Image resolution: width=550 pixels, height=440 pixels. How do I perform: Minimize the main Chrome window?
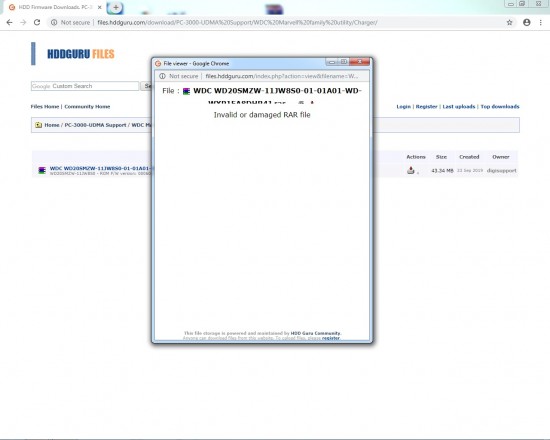point(511,4)
